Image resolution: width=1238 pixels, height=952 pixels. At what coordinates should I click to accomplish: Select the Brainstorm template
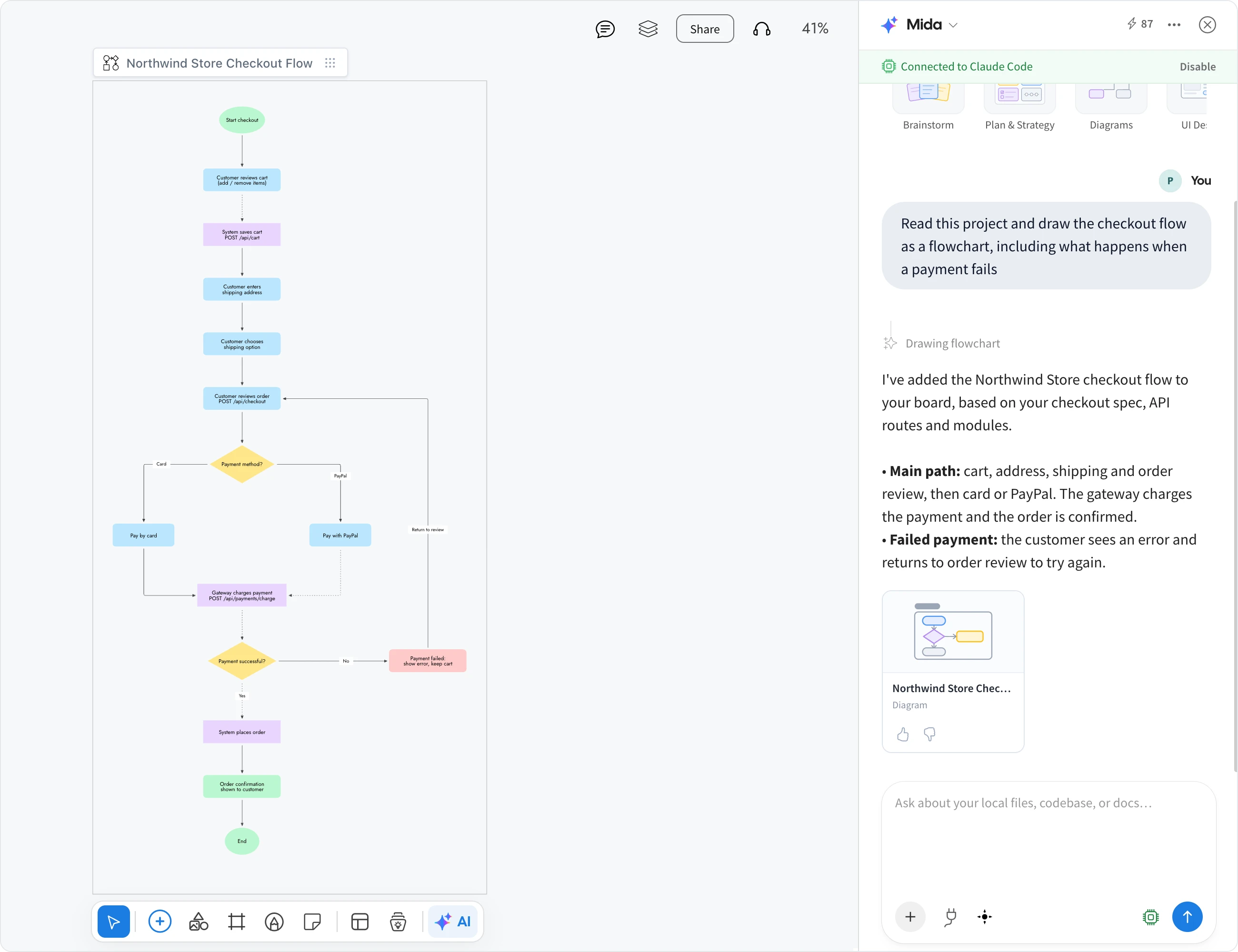[x=928, y=108]
